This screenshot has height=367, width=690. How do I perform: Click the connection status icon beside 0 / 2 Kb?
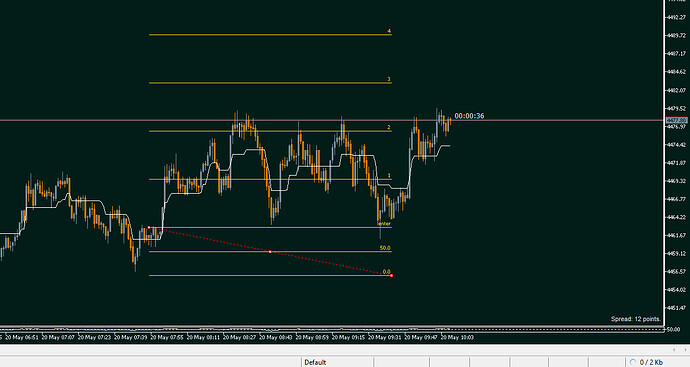pyautogui.click(x=633, y=362)
